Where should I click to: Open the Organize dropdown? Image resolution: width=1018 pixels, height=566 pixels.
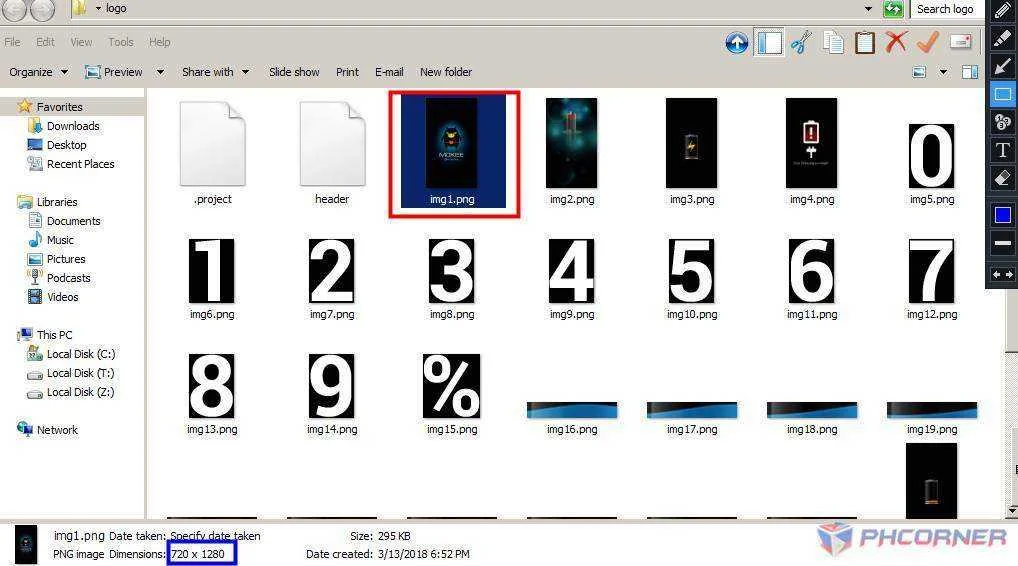38,72
